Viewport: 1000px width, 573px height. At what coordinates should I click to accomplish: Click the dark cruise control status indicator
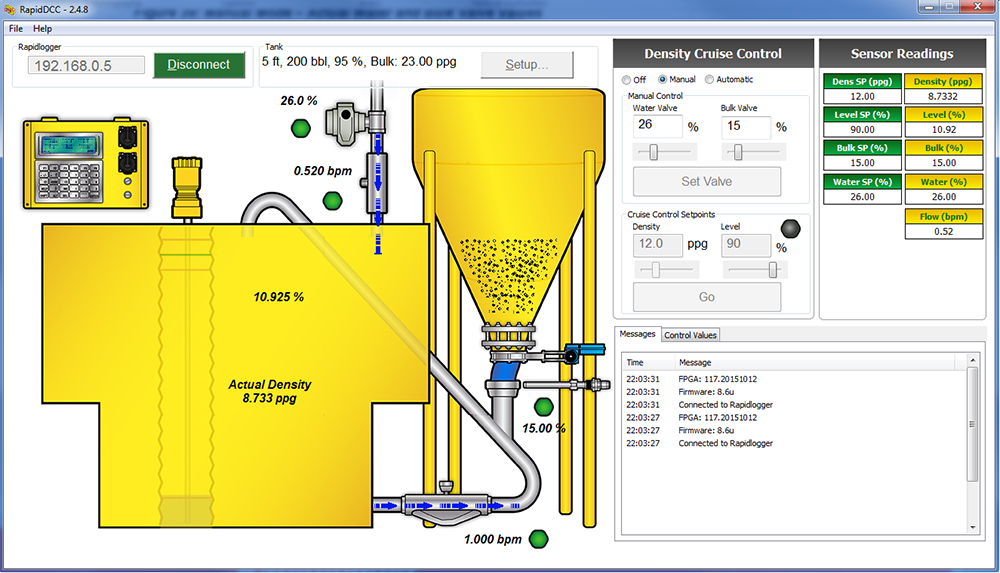(x=790, y=228)
